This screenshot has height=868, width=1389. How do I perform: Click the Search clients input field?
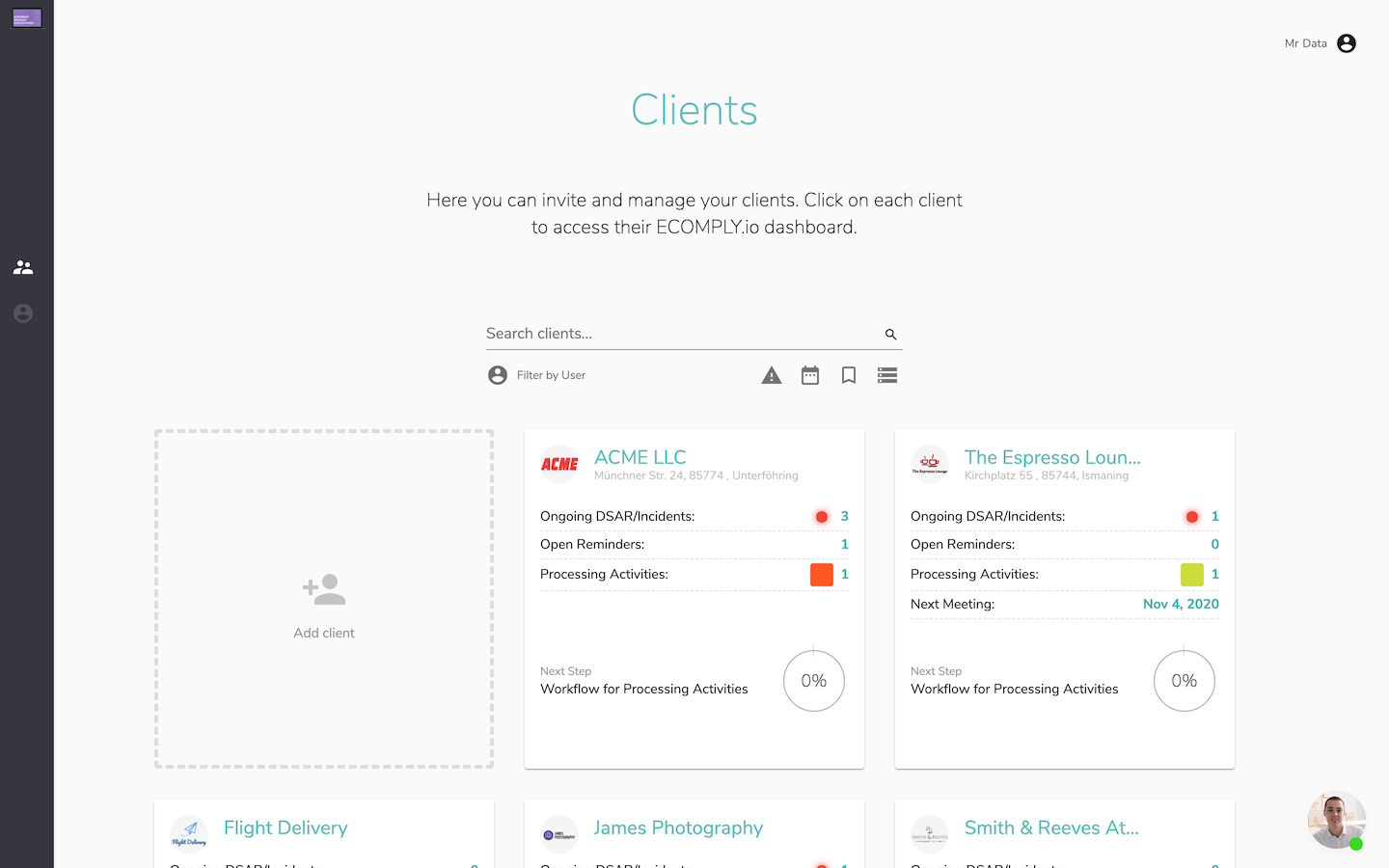[x=675, y=333]
